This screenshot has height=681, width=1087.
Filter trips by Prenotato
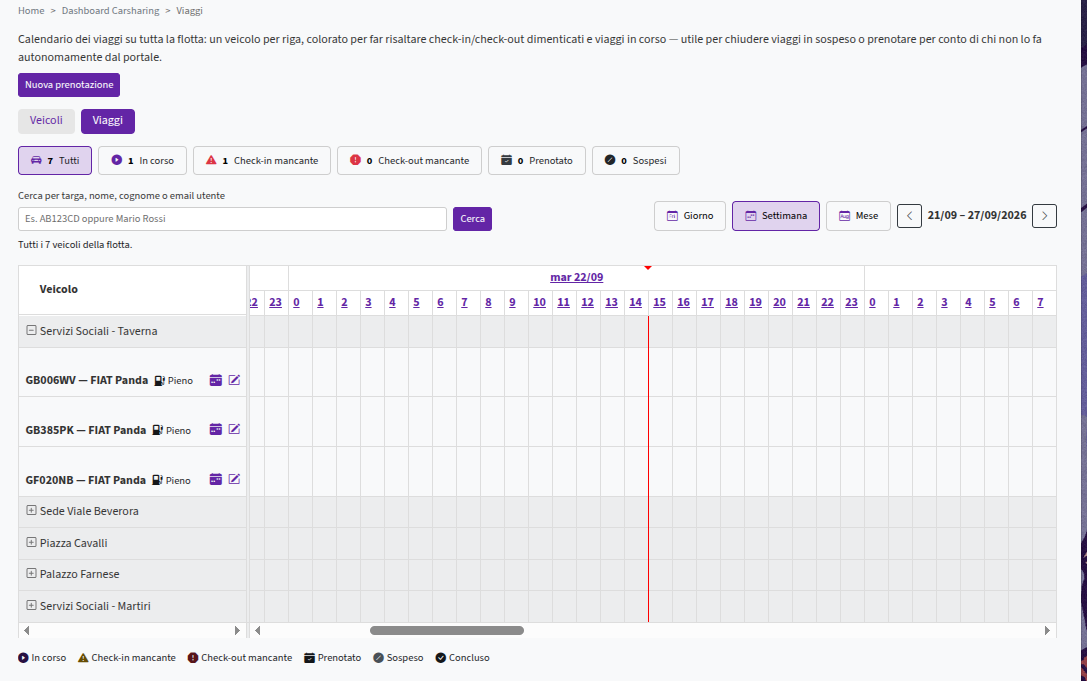pos(537,160)
